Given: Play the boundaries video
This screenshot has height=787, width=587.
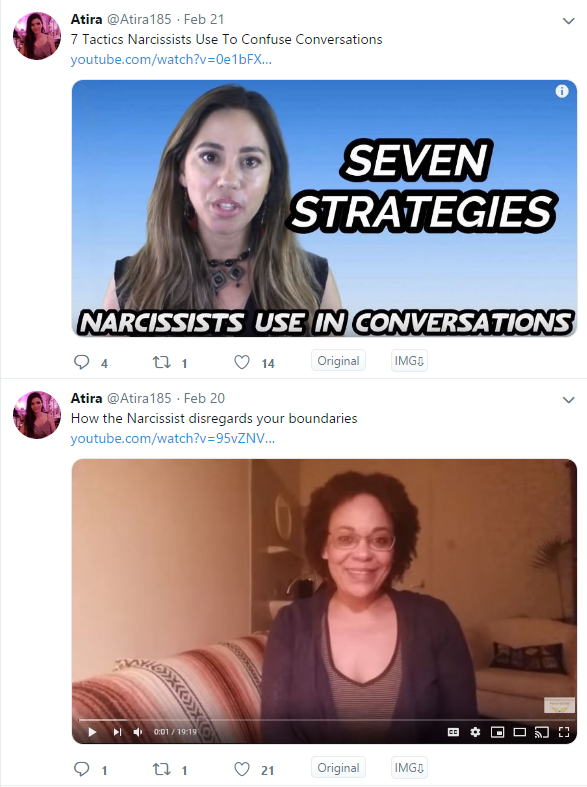Looking at the screenshot, I should pyautogui.click(x=92, y=732).
